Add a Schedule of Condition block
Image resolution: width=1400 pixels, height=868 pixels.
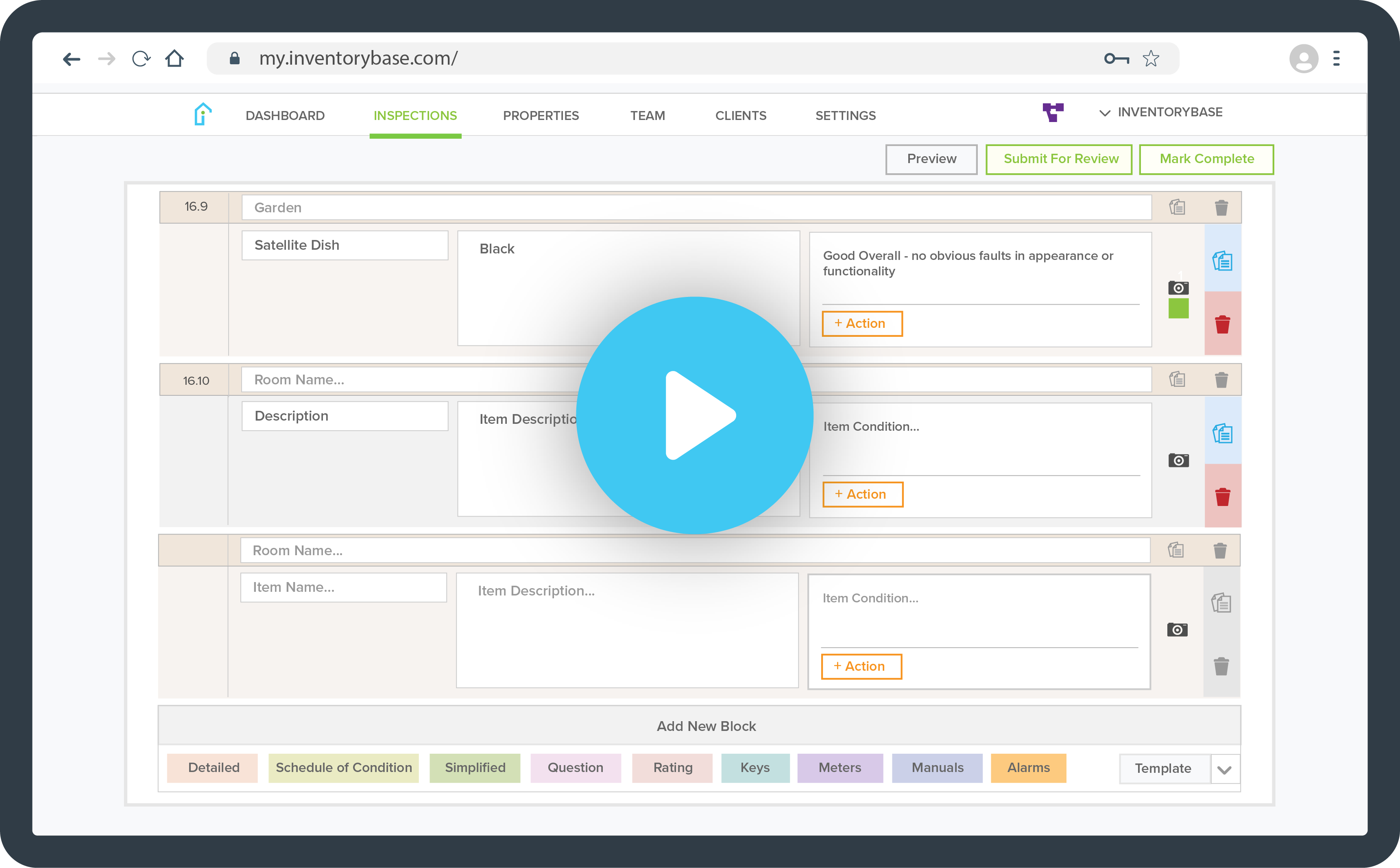tap(343, 768)
